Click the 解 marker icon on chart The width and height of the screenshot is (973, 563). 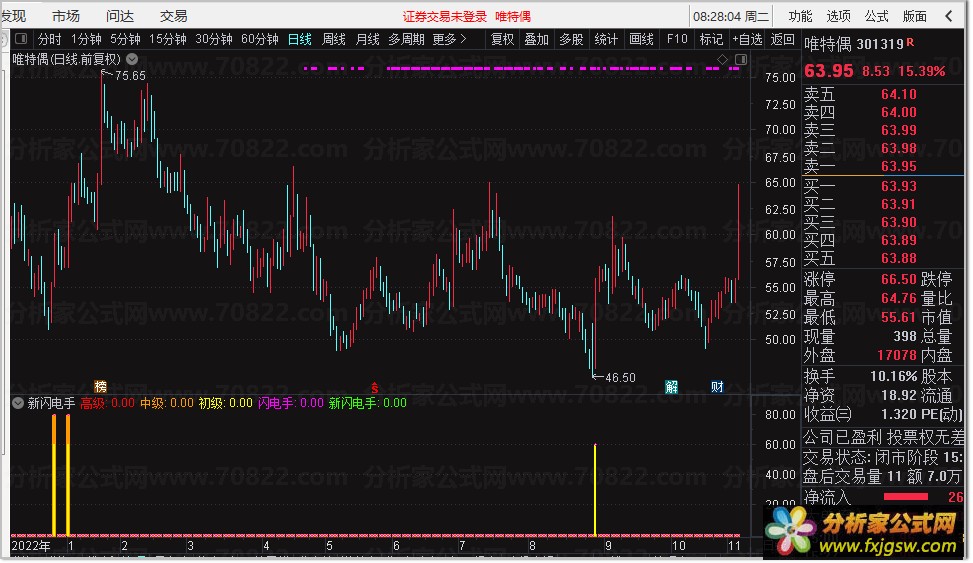point(671,387)
